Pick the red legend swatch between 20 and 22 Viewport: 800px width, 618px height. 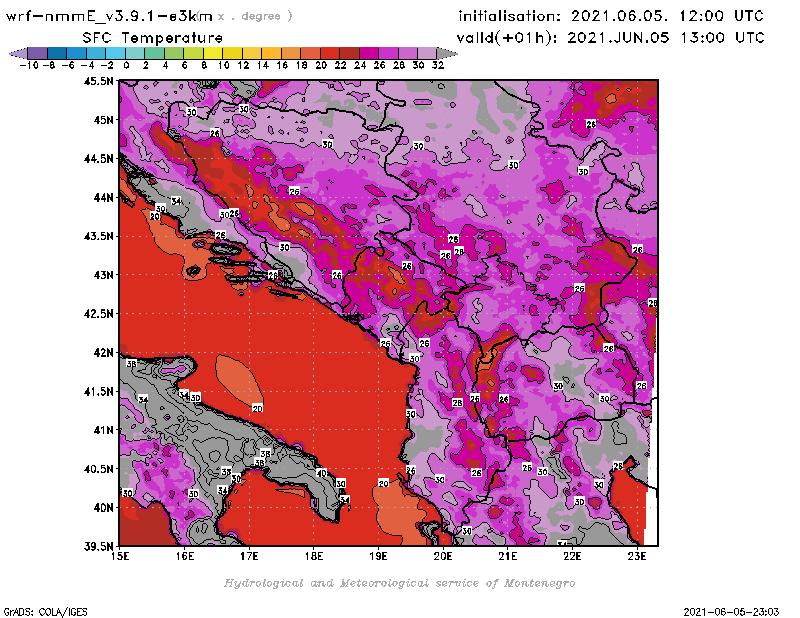[x=330, y=53]
